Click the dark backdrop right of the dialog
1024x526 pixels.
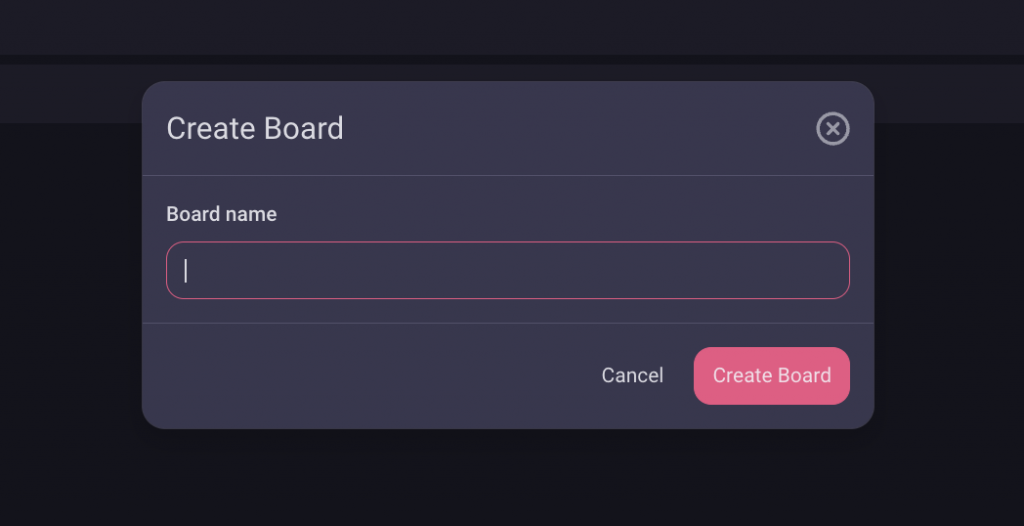[950, 300]
